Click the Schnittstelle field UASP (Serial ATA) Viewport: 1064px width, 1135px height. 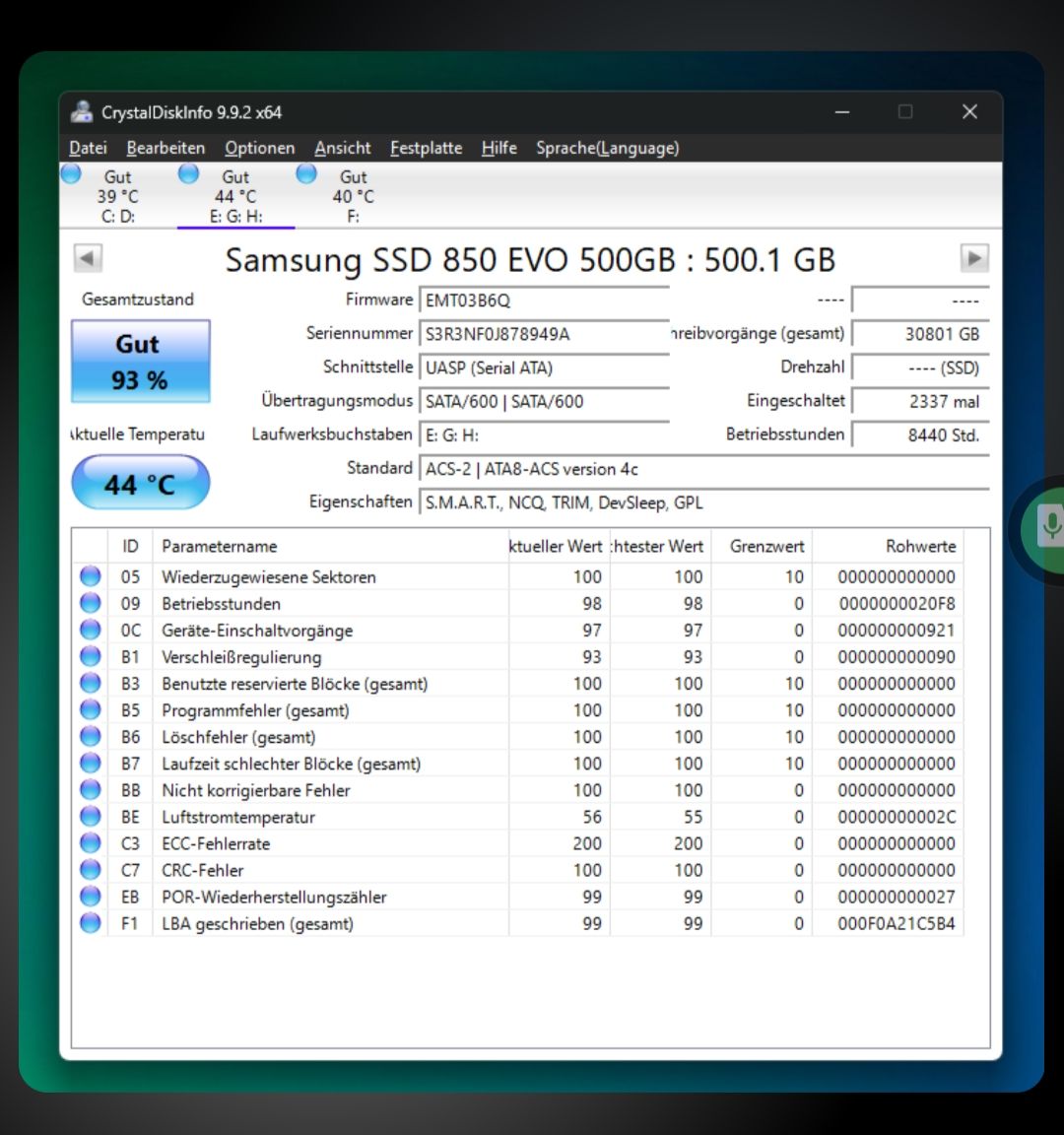pos(544,367)
